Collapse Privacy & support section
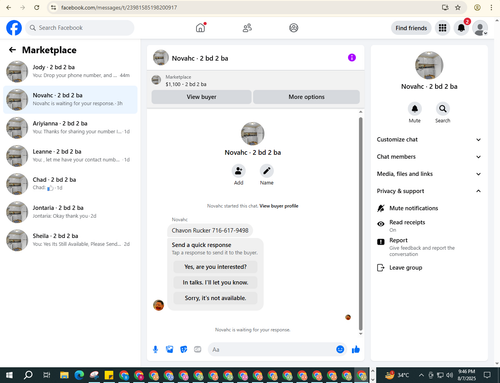Image resolution: width=500 pixels, height=383 pixels. pyautogui.click(x=429, y=191)
